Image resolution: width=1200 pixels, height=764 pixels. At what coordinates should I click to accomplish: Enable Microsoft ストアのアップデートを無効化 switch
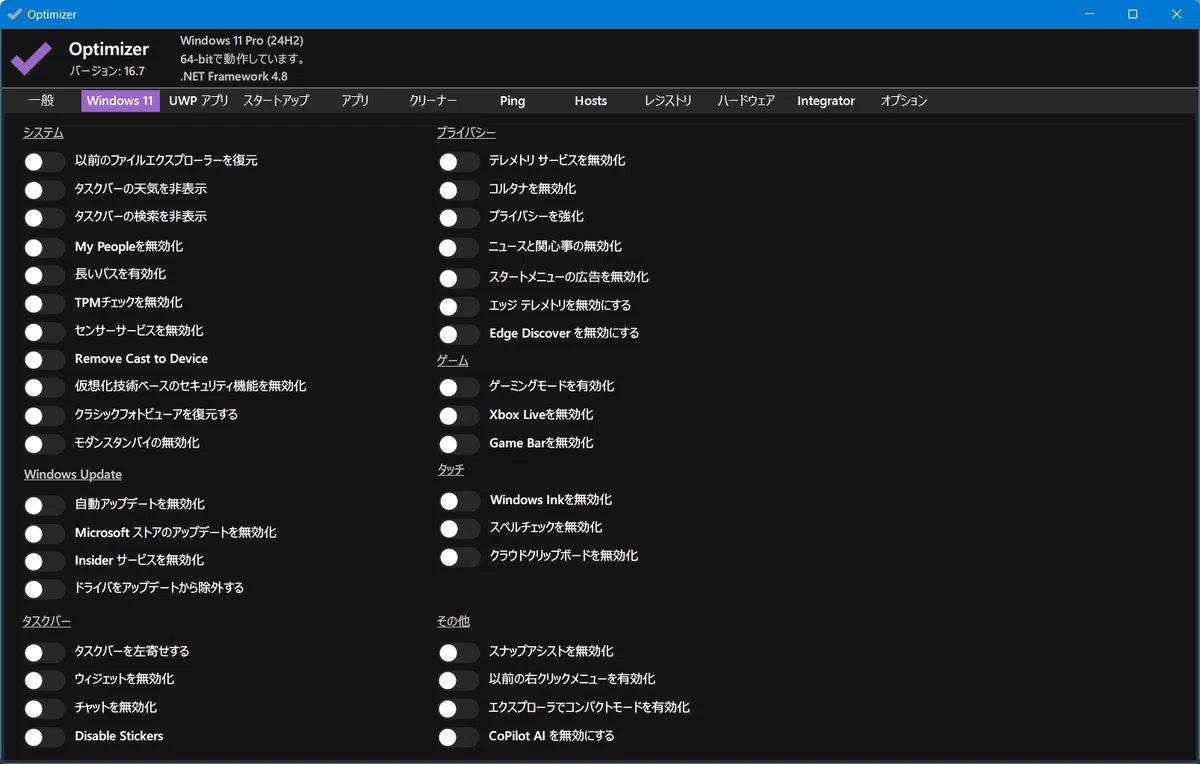click(45, 533)
